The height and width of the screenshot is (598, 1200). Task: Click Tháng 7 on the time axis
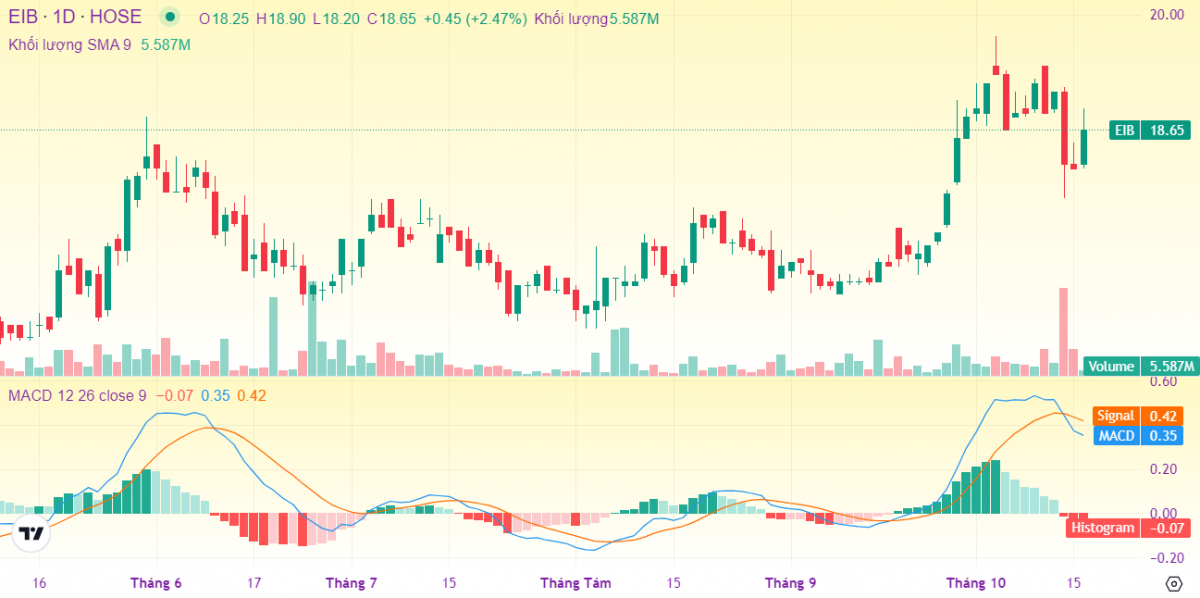point(351,583)
